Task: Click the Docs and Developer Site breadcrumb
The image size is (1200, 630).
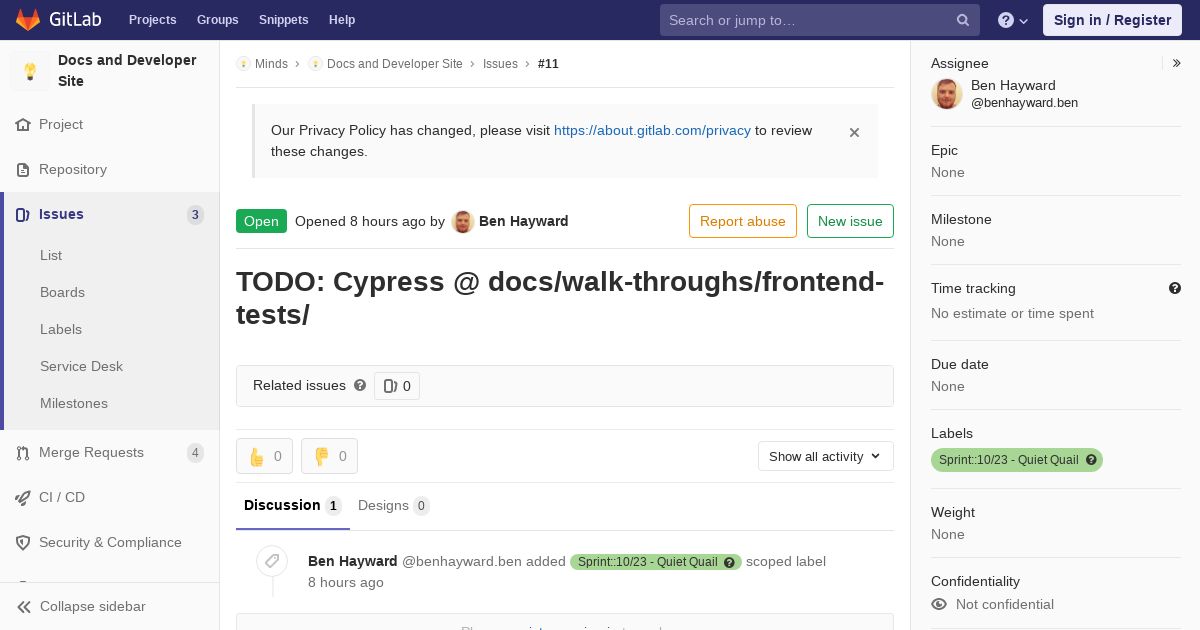Action: tap(394, 64)
